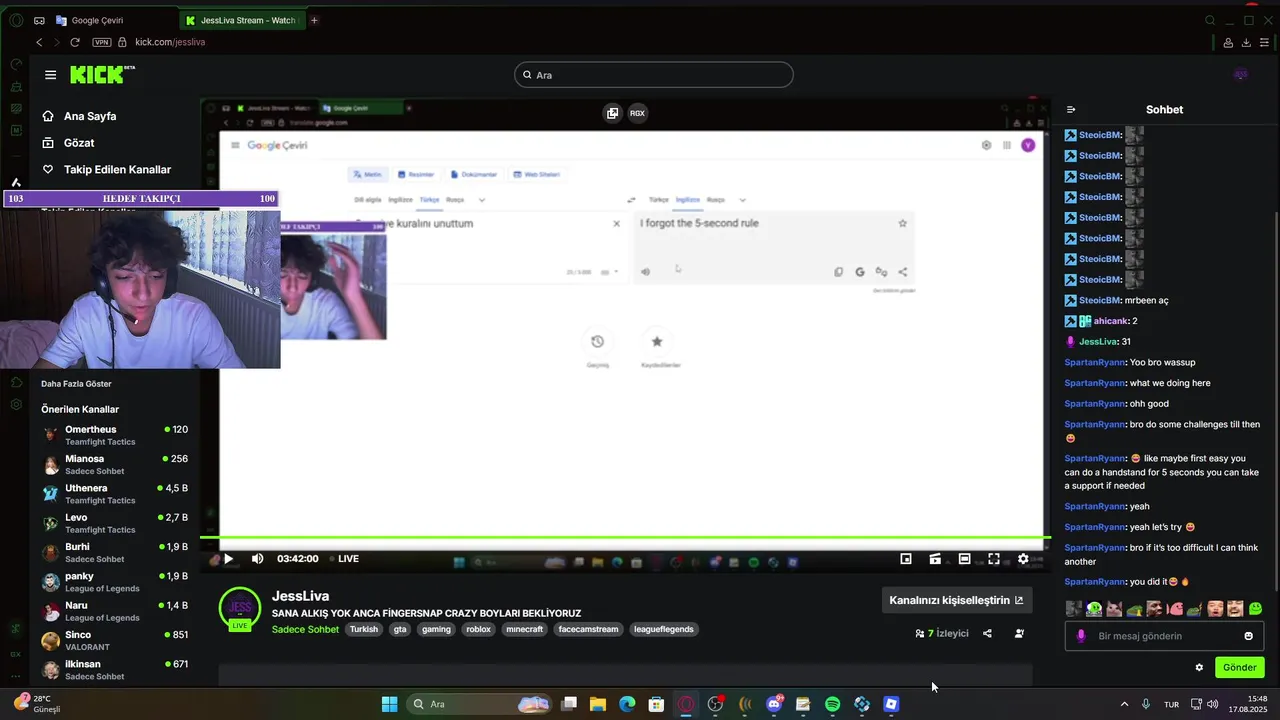Switch to the Google Çeviri browser tab
Viewport: 1280px width, 720px height.
tap(114, 20)
